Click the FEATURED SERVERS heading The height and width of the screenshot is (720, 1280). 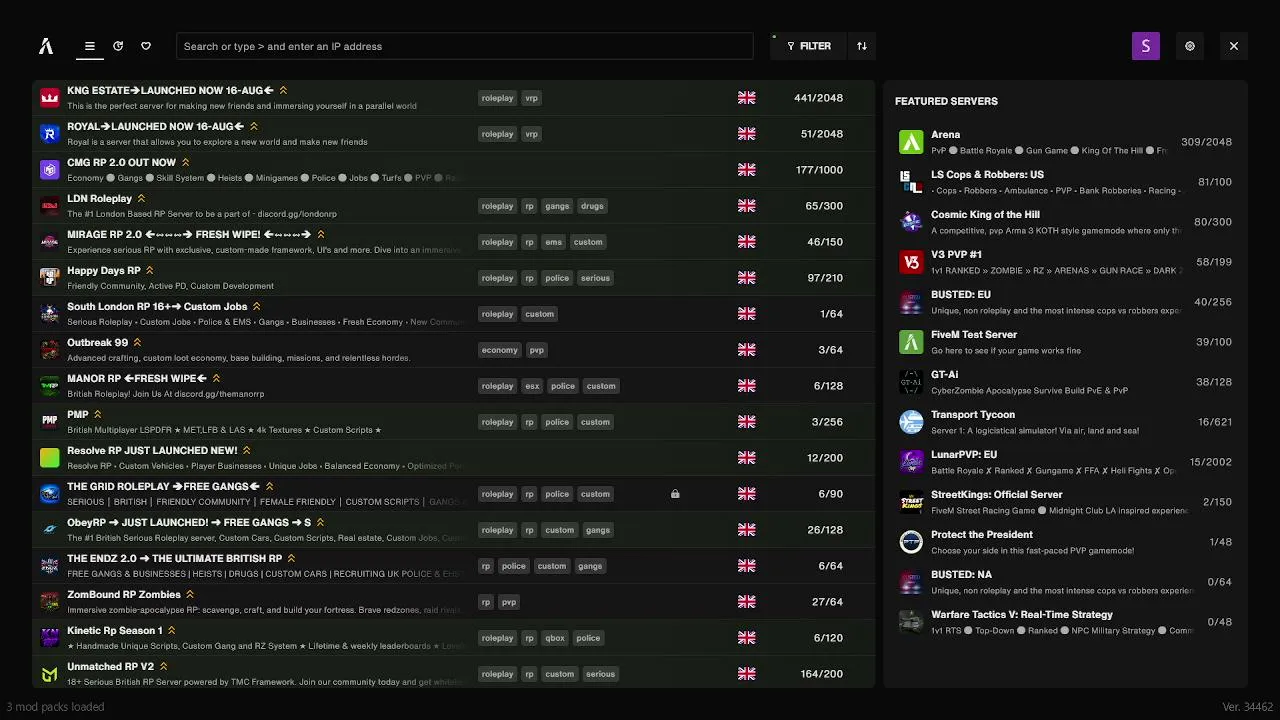(x=946, y=101)
